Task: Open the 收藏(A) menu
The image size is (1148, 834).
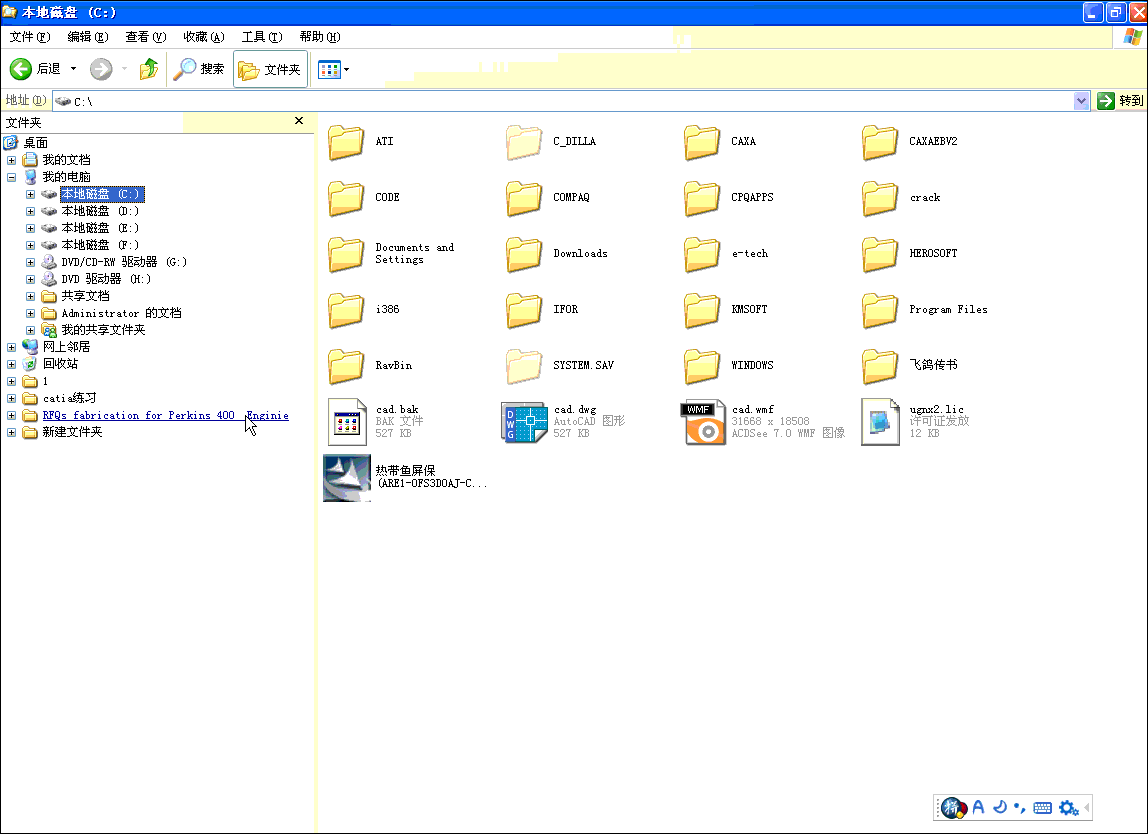Action: point(204,37)
